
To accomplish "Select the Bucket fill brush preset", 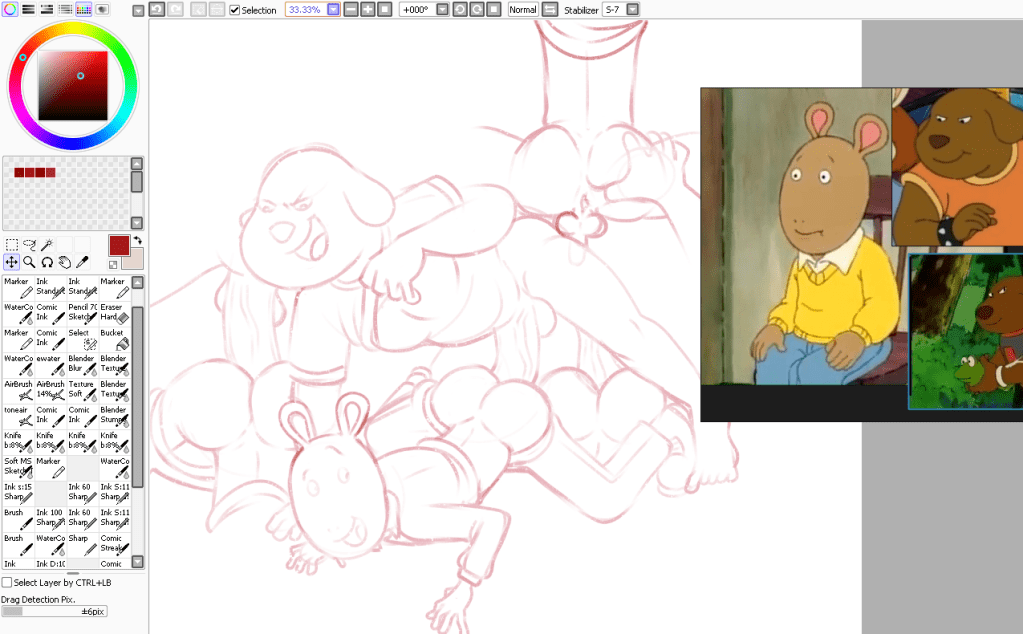I will pyautogui.click(x=112, y=338).
